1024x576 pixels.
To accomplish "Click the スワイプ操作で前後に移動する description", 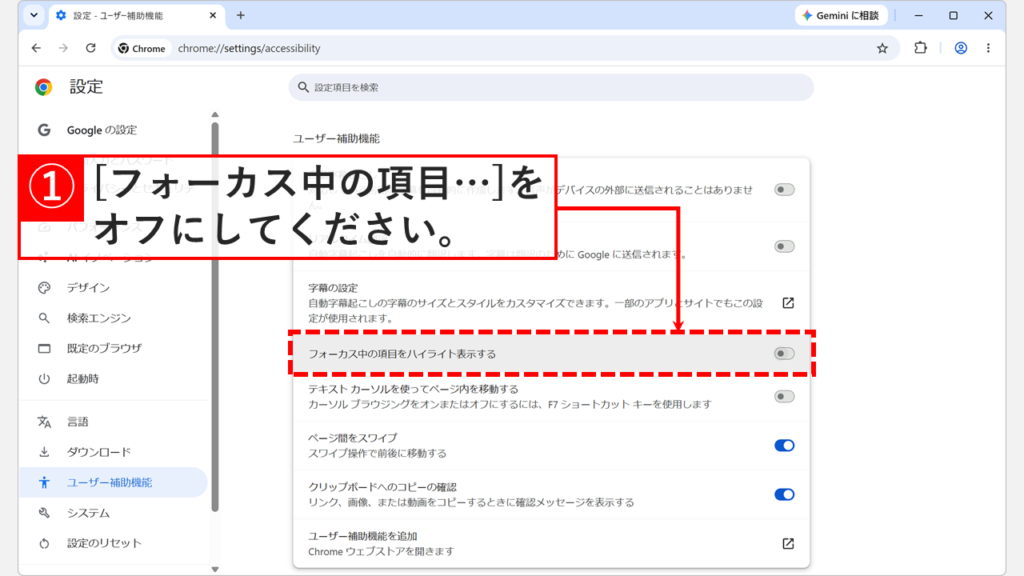I will [377, 453].
